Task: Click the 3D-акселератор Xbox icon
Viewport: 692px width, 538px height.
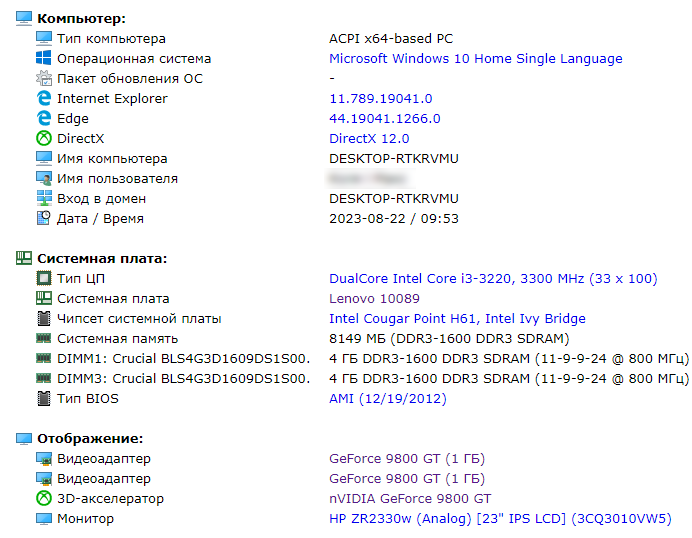Action: [x=44, y=498]
